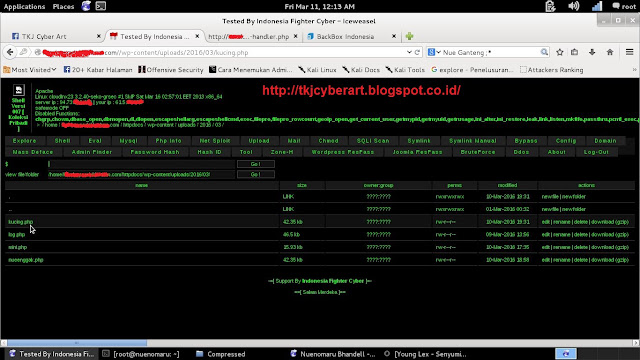Image resolution: width=640 pixels, height=360 pixels.
Task: Click the Admin Finder button
Action: click(92, 152)
